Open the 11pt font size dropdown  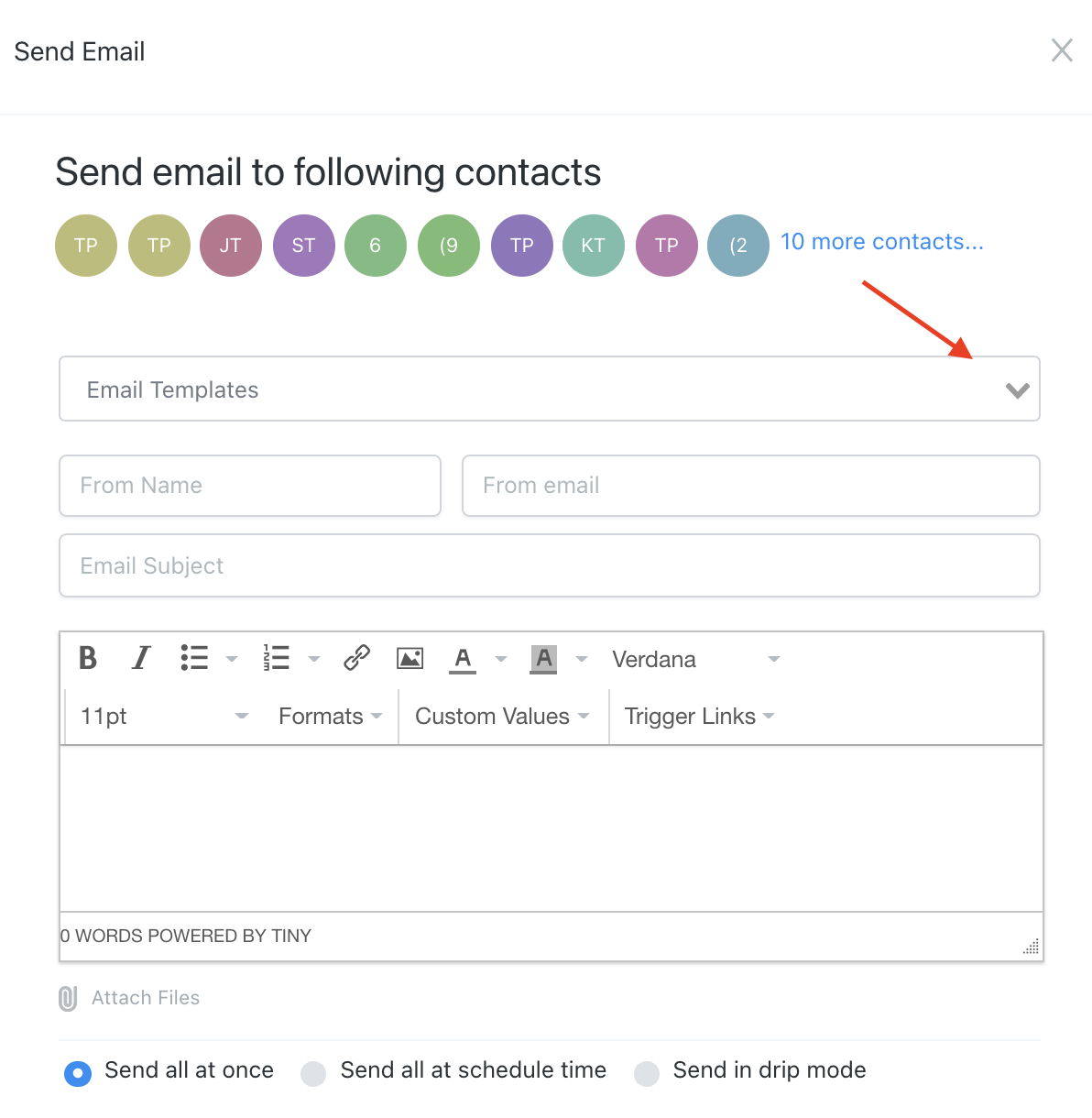[x=164, y=716]
